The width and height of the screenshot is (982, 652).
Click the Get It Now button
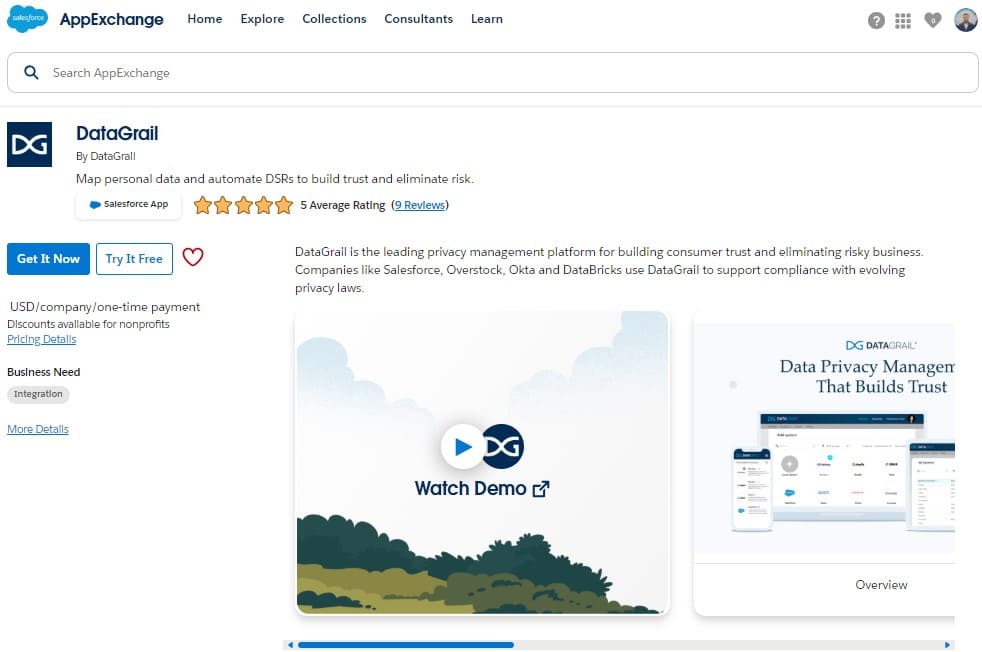coord(48,259)
